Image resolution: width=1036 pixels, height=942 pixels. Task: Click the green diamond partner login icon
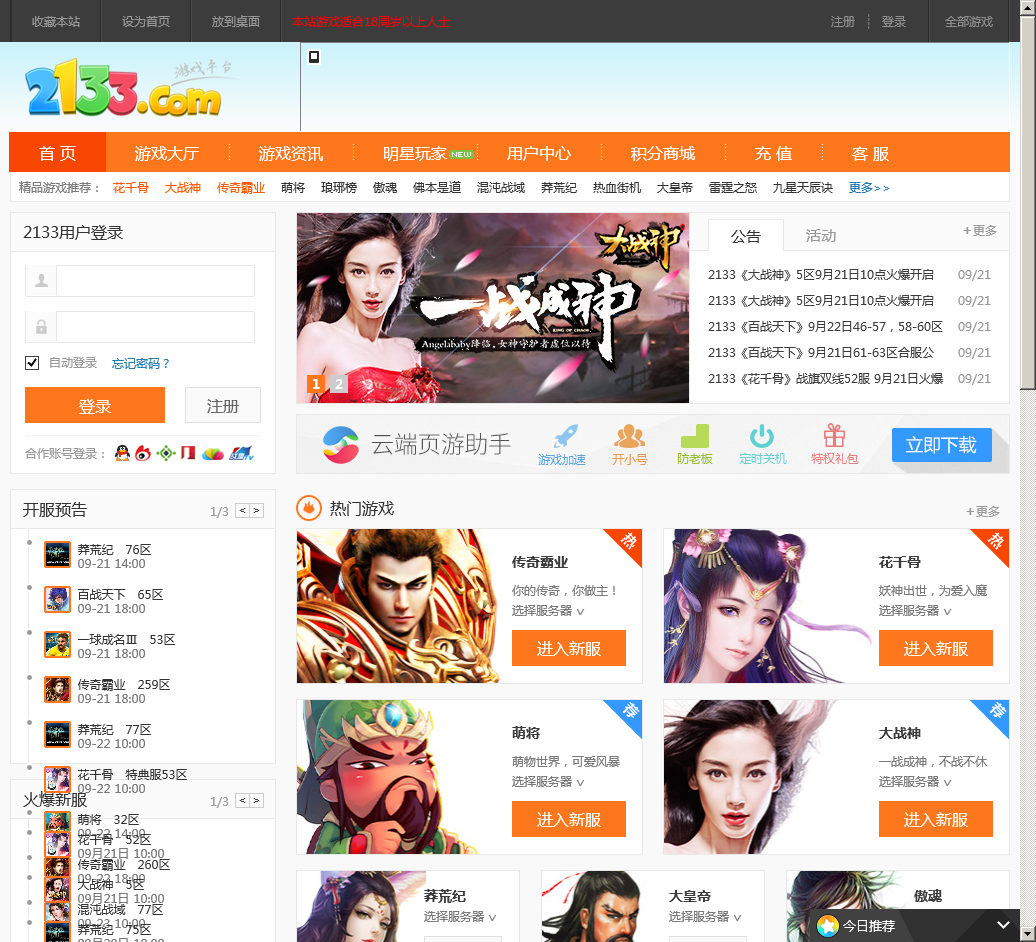166,453
